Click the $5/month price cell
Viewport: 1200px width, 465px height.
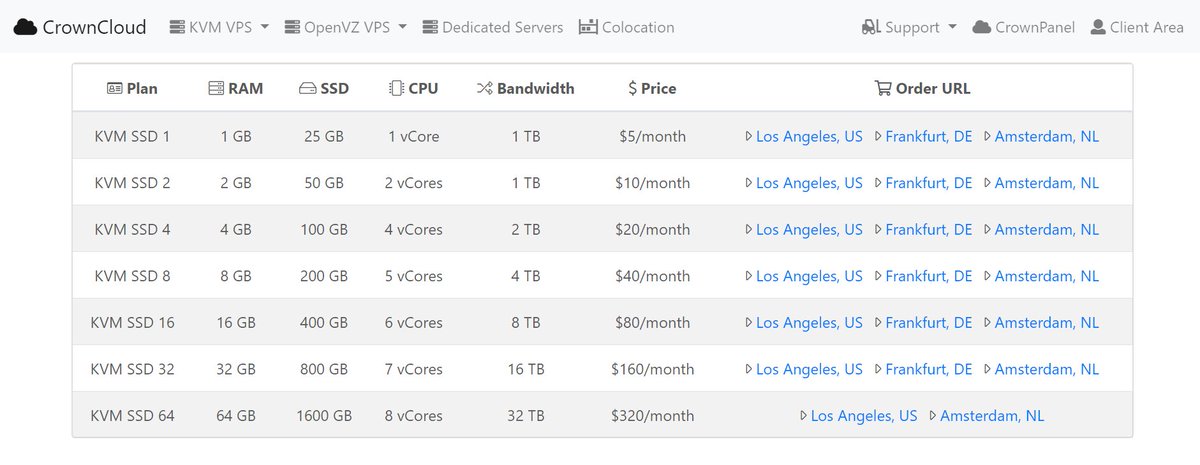click(x=652, y=136)
